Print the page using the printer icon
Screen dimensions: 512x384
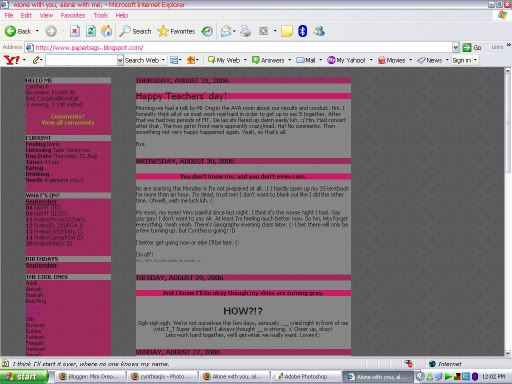coord(246,31)
